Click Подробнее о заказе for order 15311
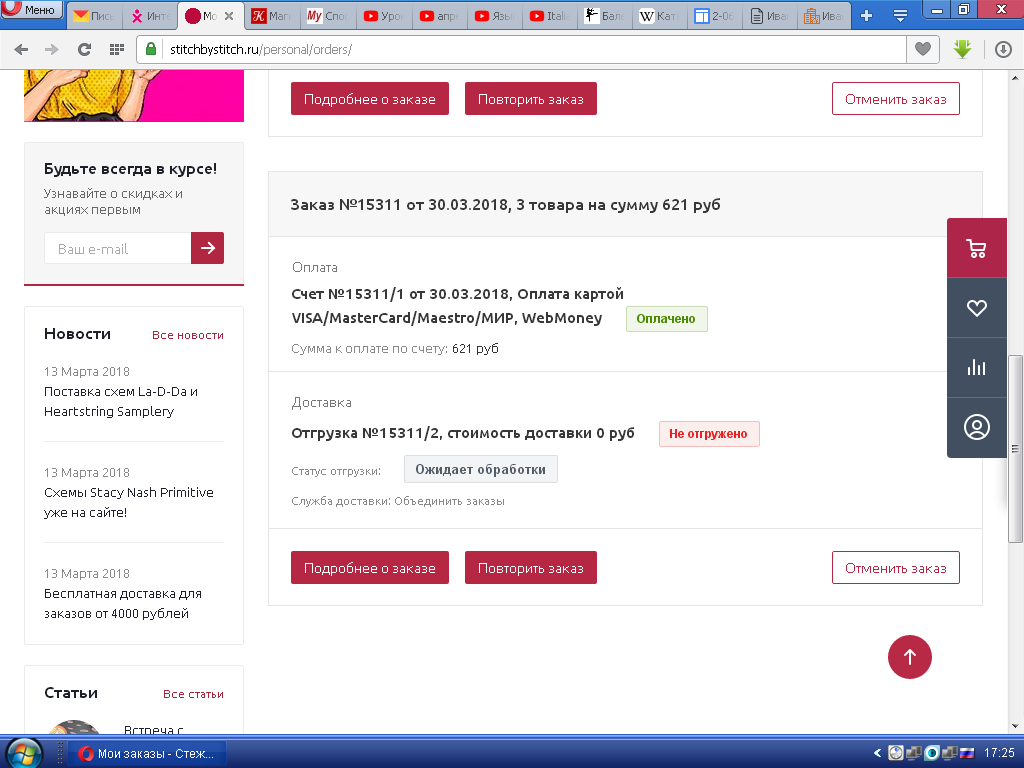 (369, 568)
